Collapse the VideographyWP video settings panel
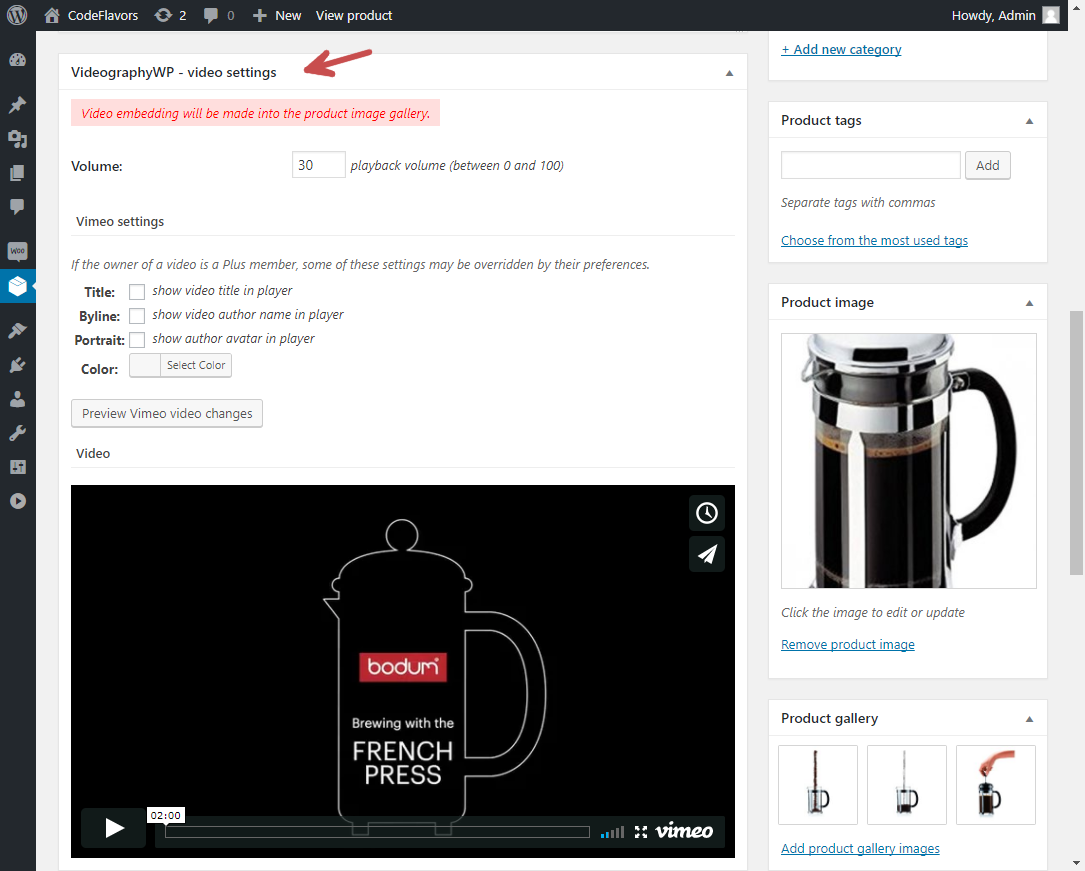Screen dimensions: 1085x871 [729, 73]
